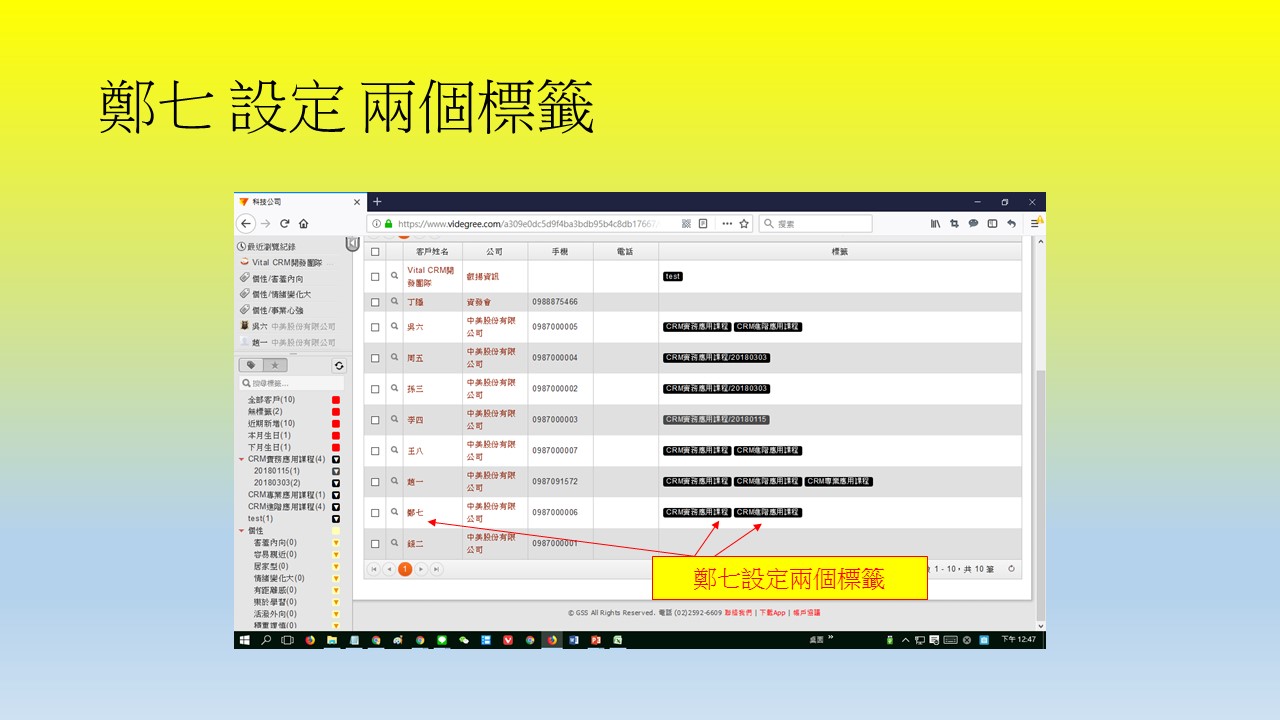This screenshot has height=720, width=1280.
Task: Open dropdown arrow beside 20180115(1)
Action: coord(336,471)
